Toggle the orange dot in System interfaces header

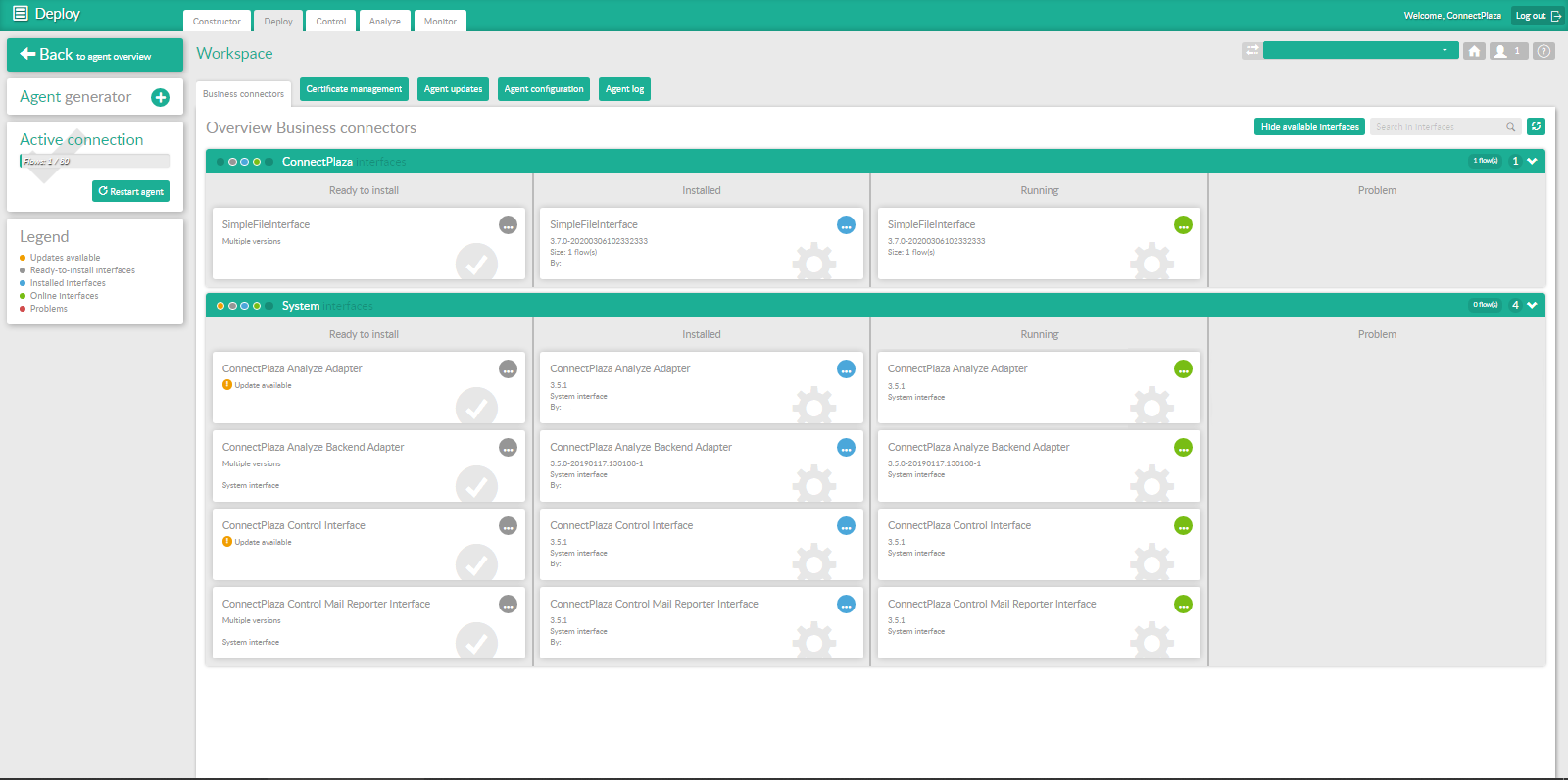click(220, 306)
